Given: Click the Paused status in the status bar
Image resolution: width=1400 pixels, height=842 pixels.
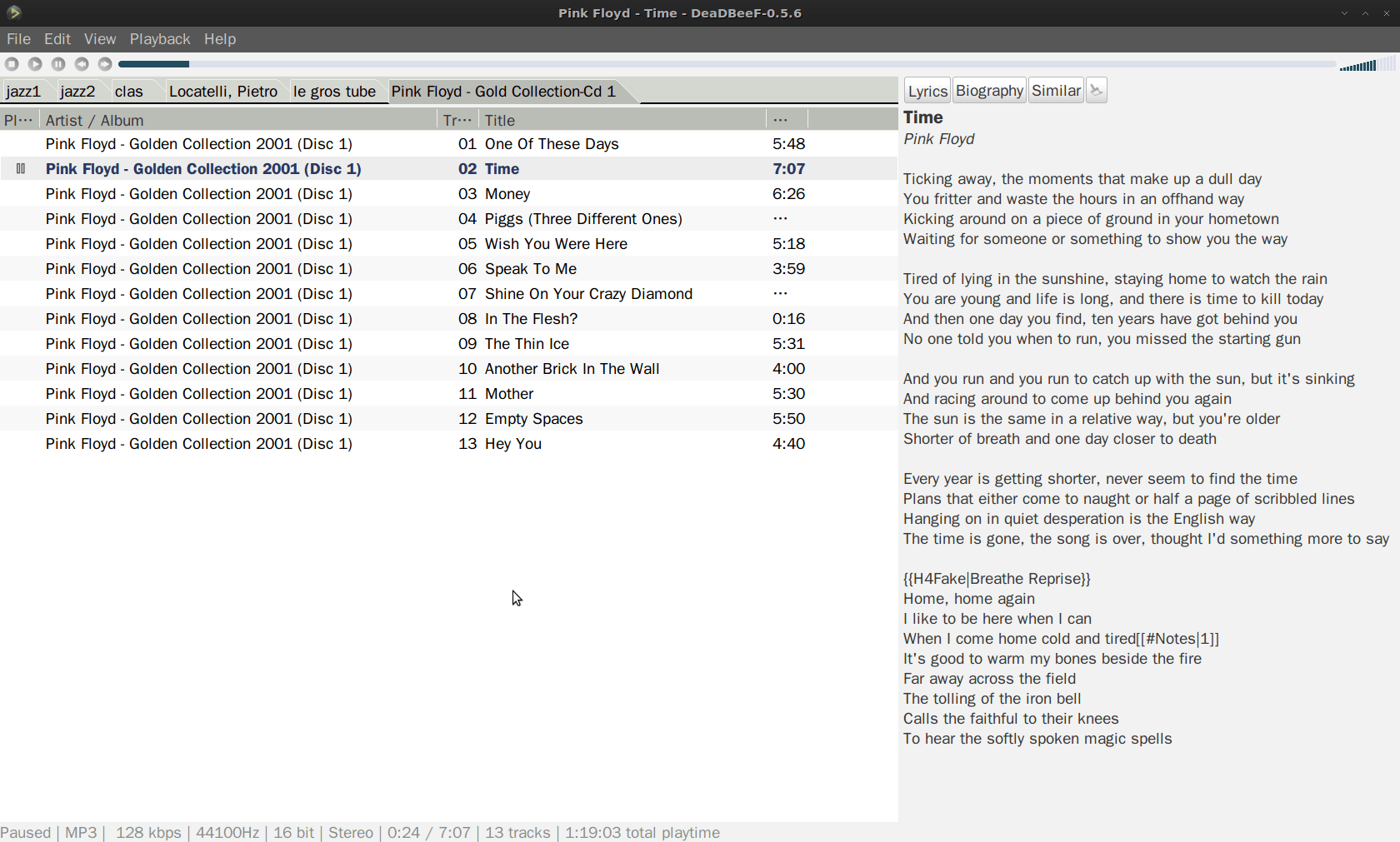Looking at the screenshot, I should click(26, 833).
